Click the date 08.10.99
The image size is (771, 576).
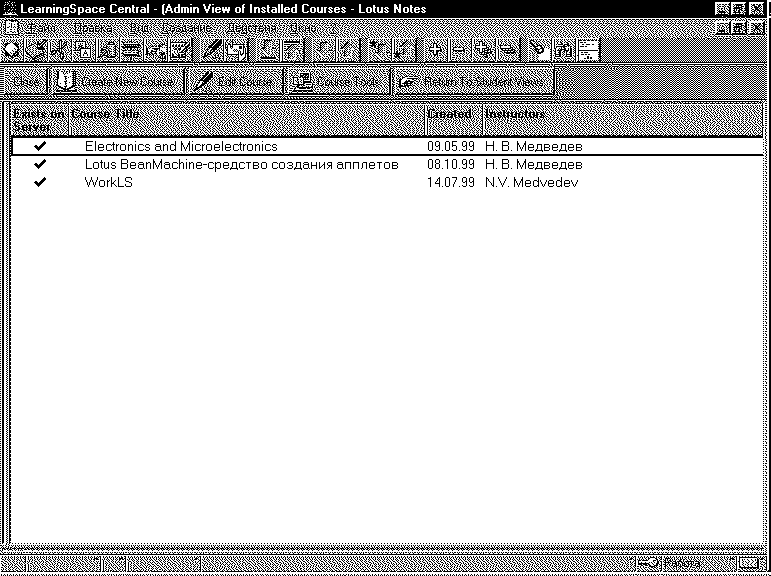point(451,164)
